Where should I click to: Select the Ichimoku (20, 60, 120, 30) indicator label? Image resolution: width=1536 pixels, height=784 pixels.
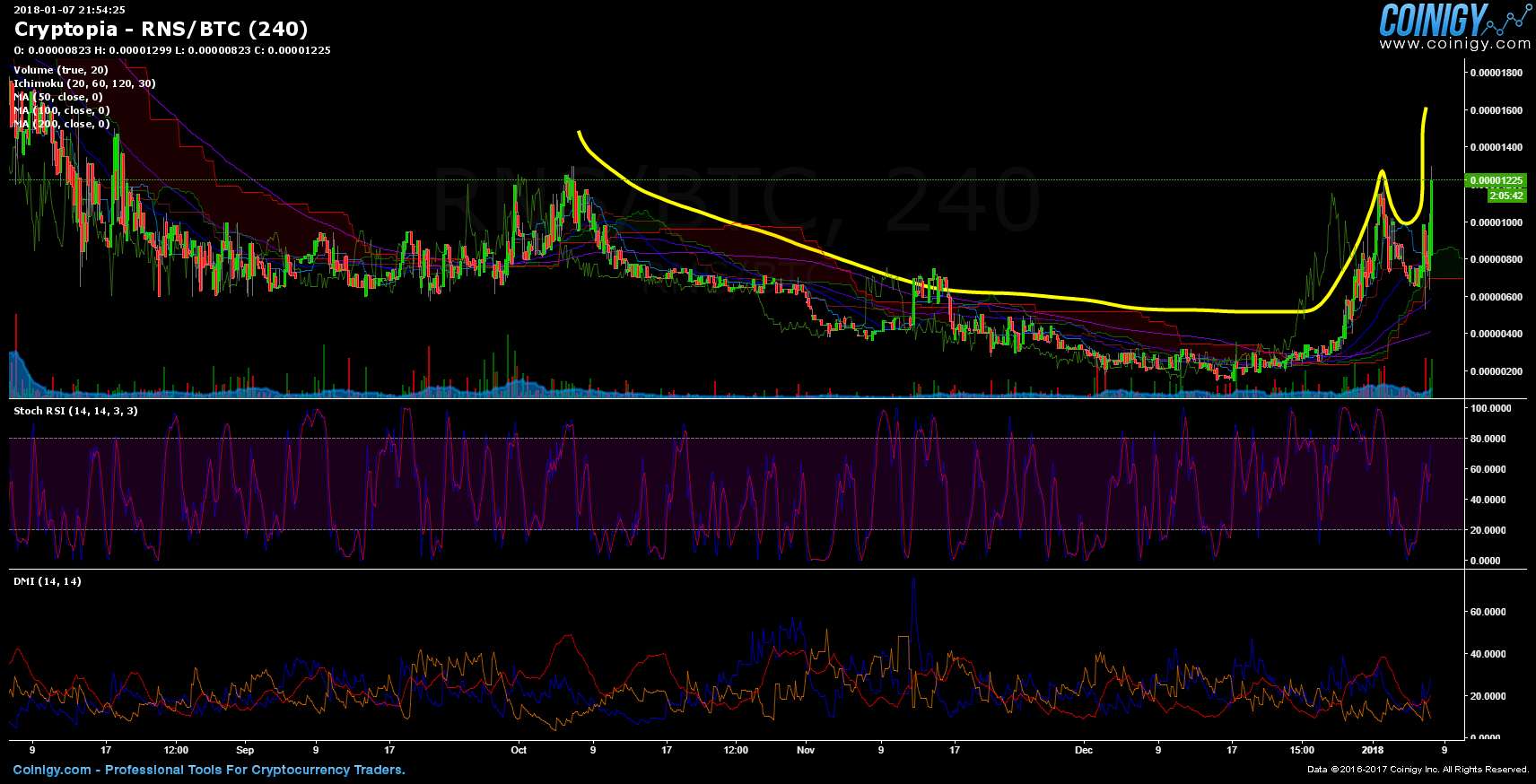point(84,83)
